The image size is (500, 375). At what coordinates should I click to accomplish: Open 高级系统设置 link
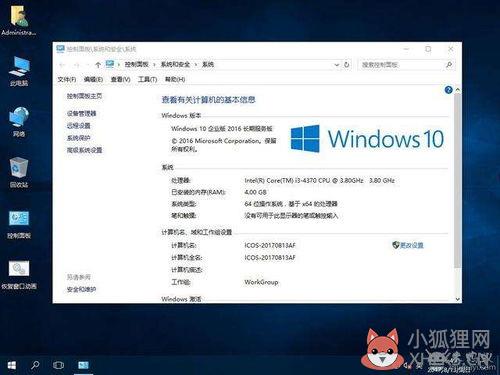coord(84,150)
